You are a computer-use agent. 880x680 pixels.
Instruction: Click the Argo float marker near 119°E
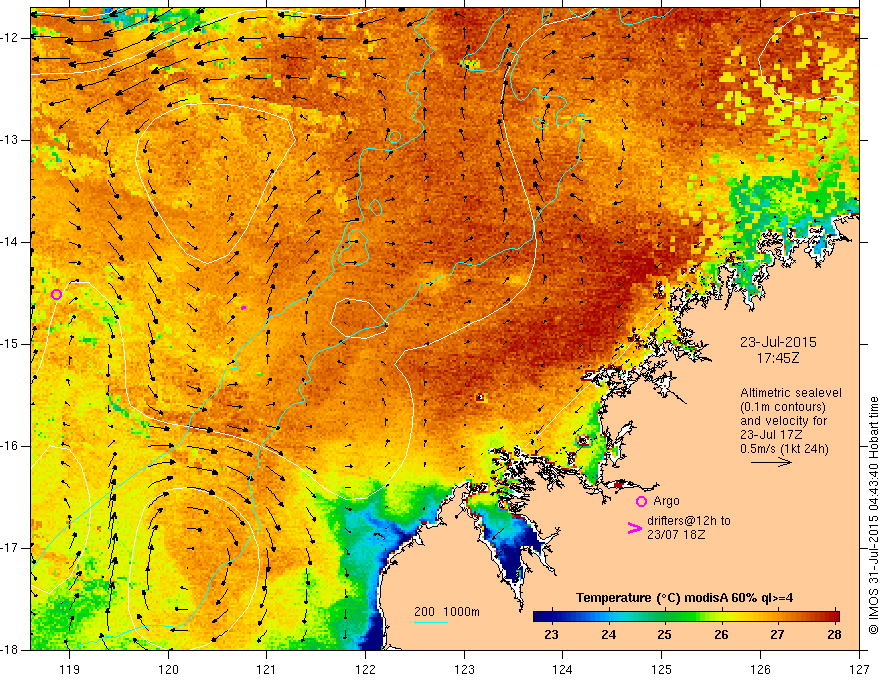point(56,295)
